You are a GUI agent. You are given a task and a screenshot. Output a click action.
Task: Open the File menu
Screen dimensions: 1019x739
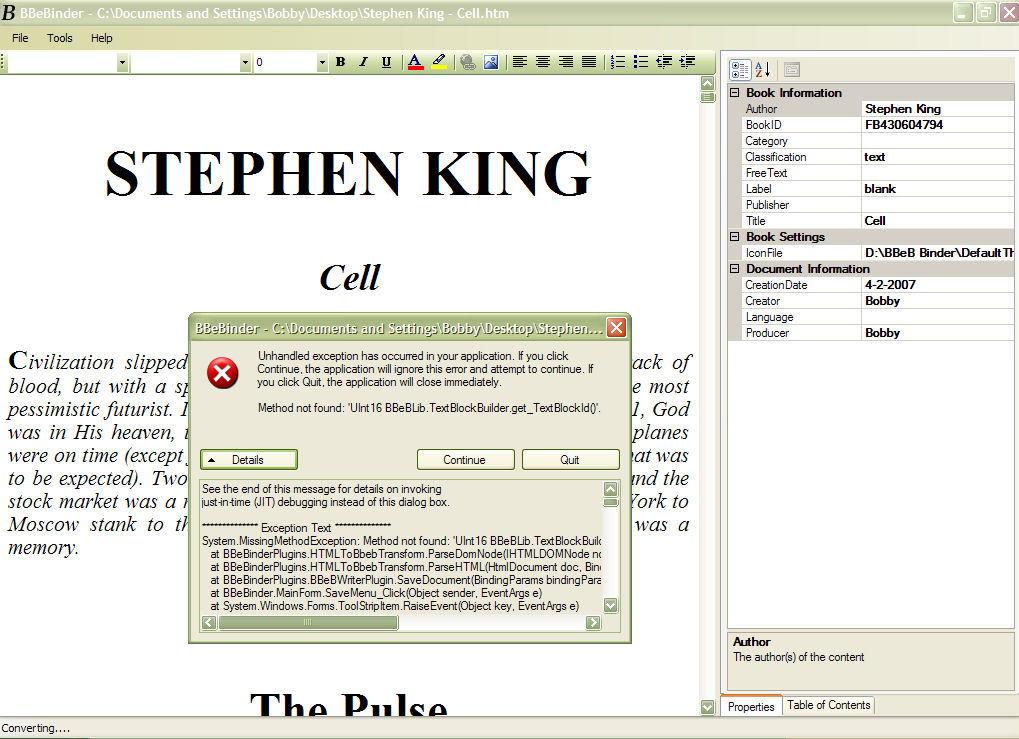tap(20, 38)
